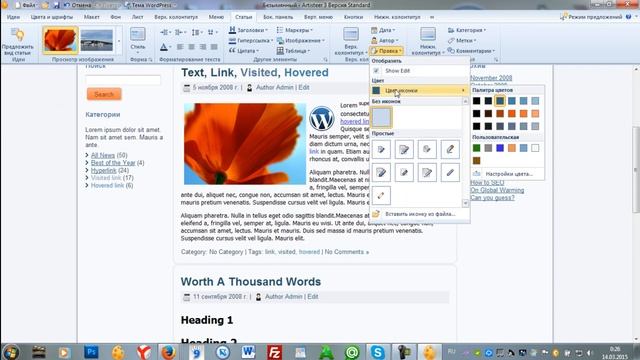Switch to the Макет ribbon tab

[x=91, y=17]
